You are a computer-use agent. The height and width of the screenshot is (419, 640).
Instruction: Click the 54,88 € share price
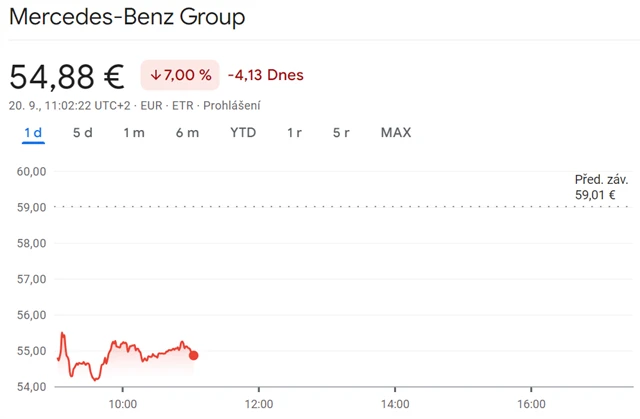66,76
